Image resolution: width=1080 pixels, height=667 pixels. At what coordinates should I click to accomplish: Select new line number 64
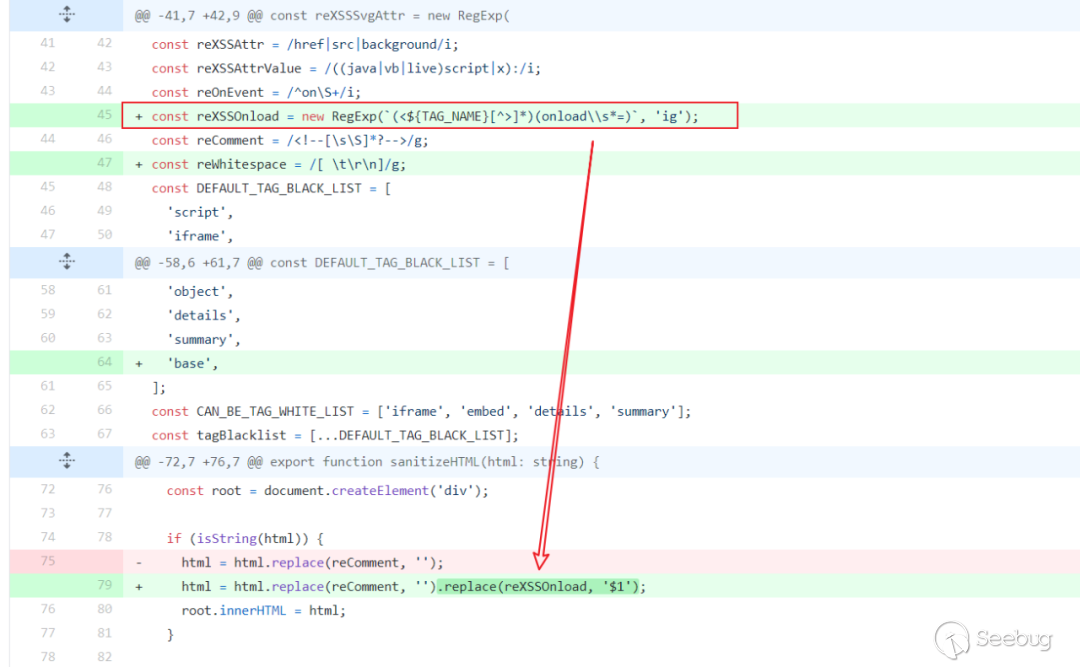tap(104, 363)
